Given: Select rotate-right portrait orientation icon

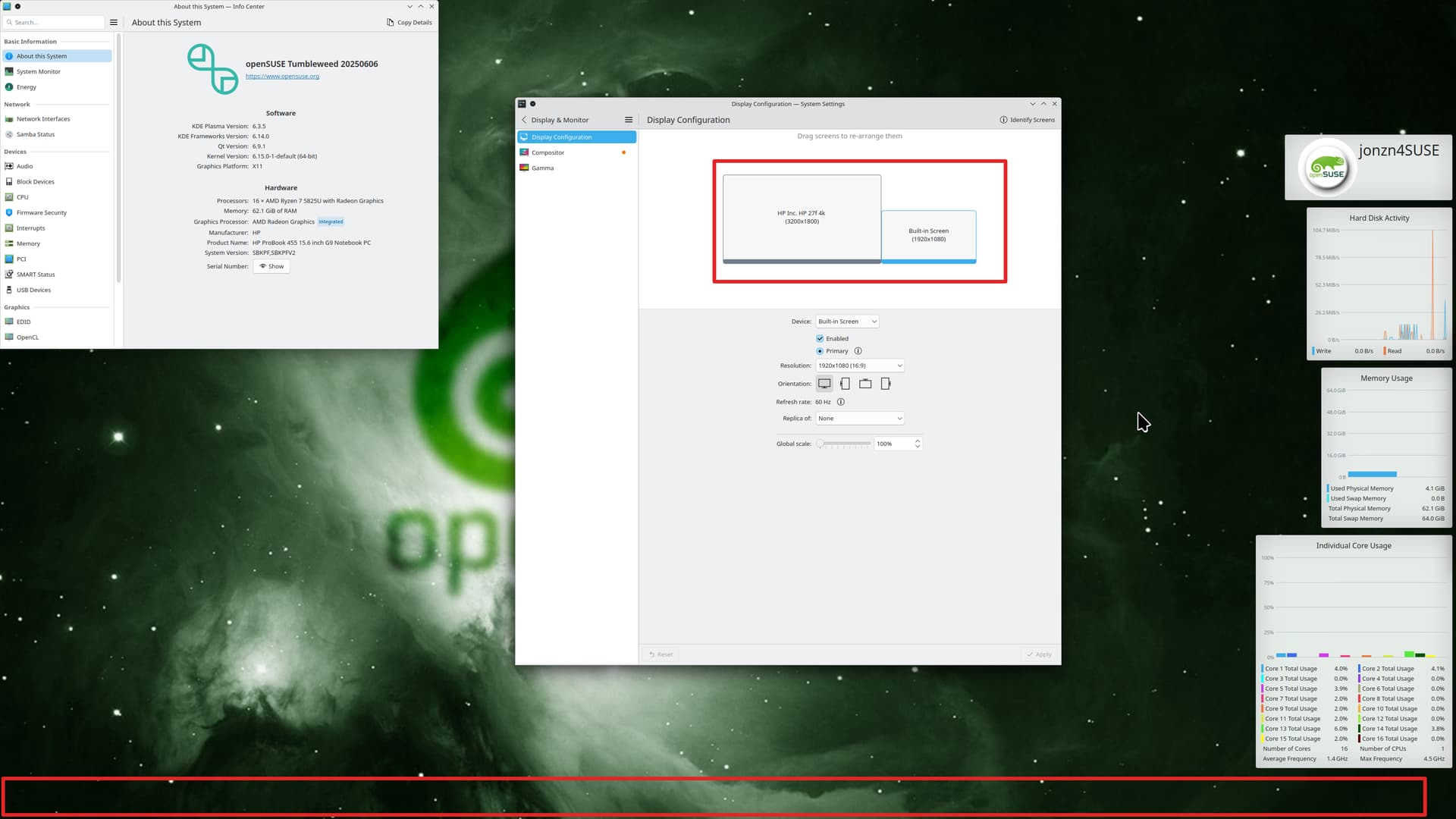Looking at the screenshot, I should tap(886, 384).
